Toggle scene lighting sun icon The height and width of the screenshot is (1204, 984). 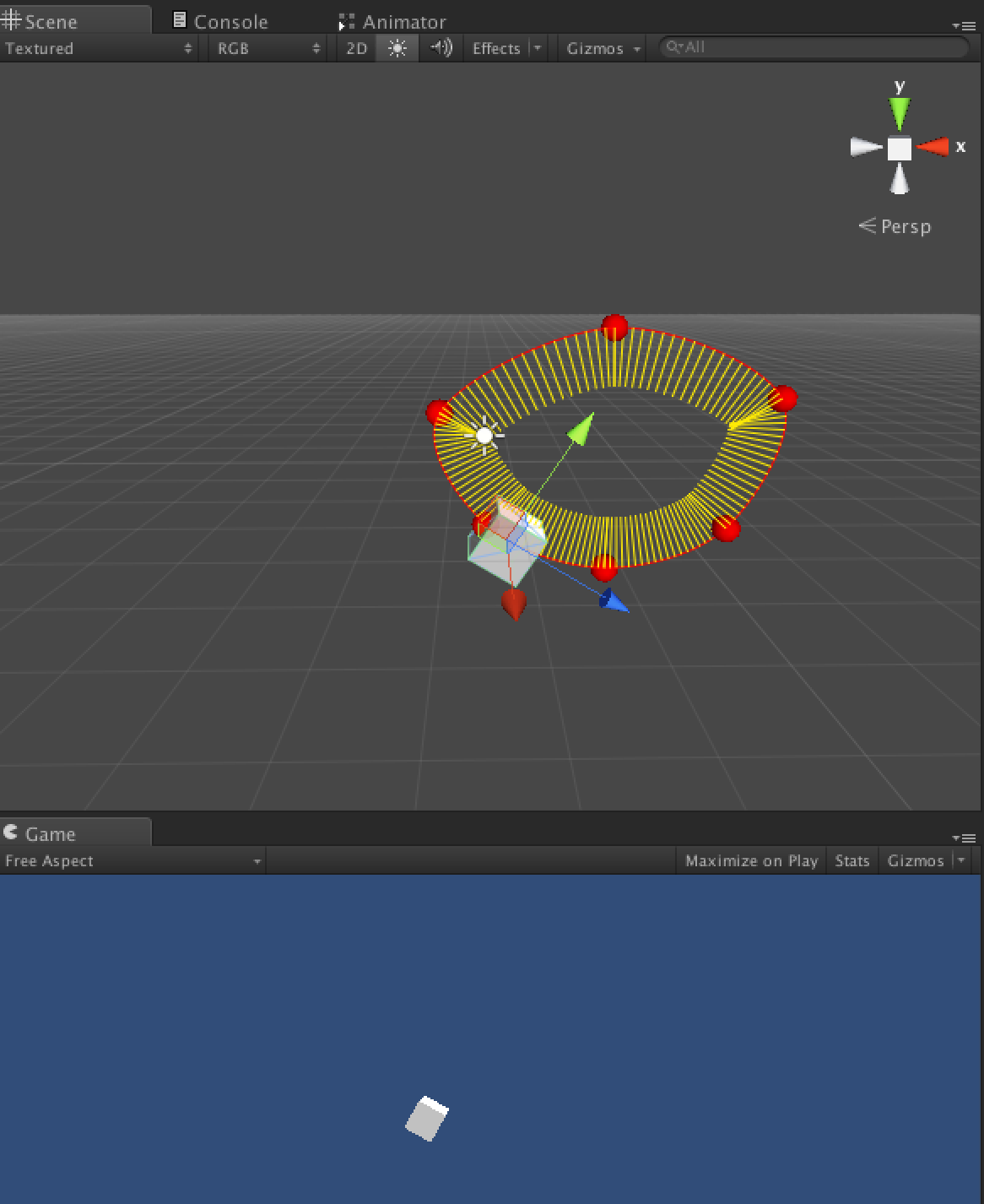point(397,48)
